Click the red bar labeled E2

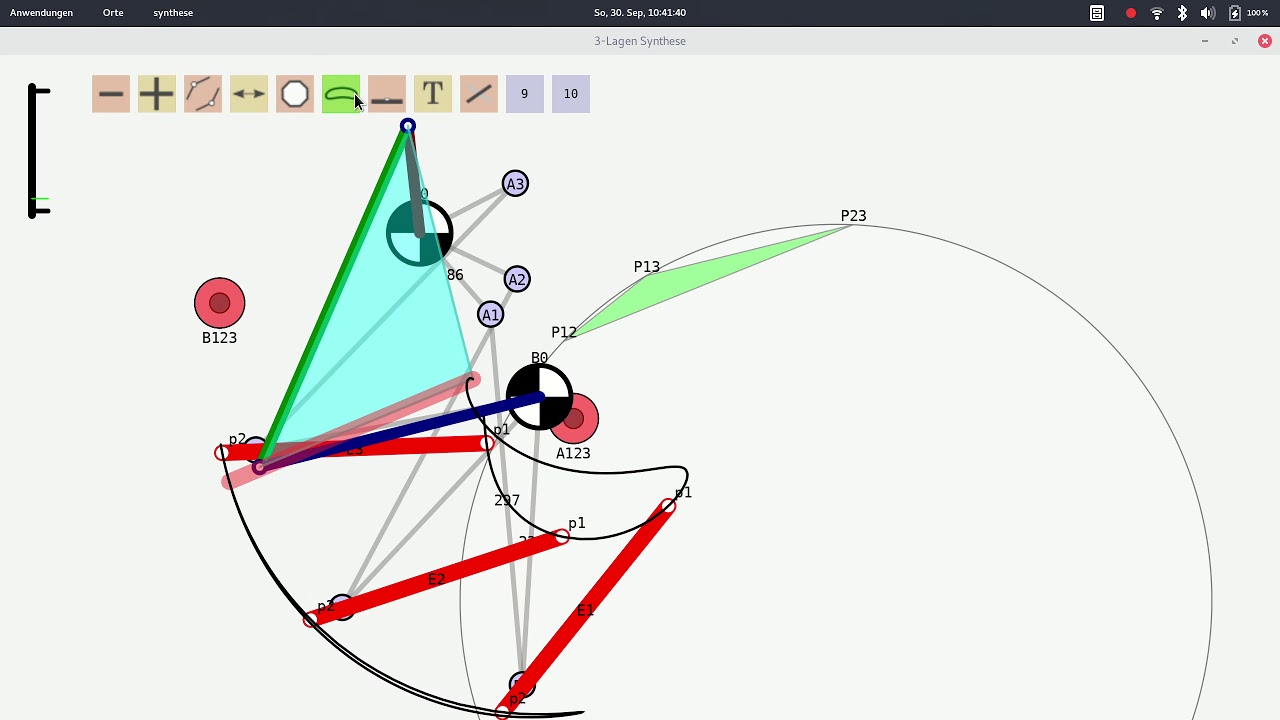[x=436, y=579]
